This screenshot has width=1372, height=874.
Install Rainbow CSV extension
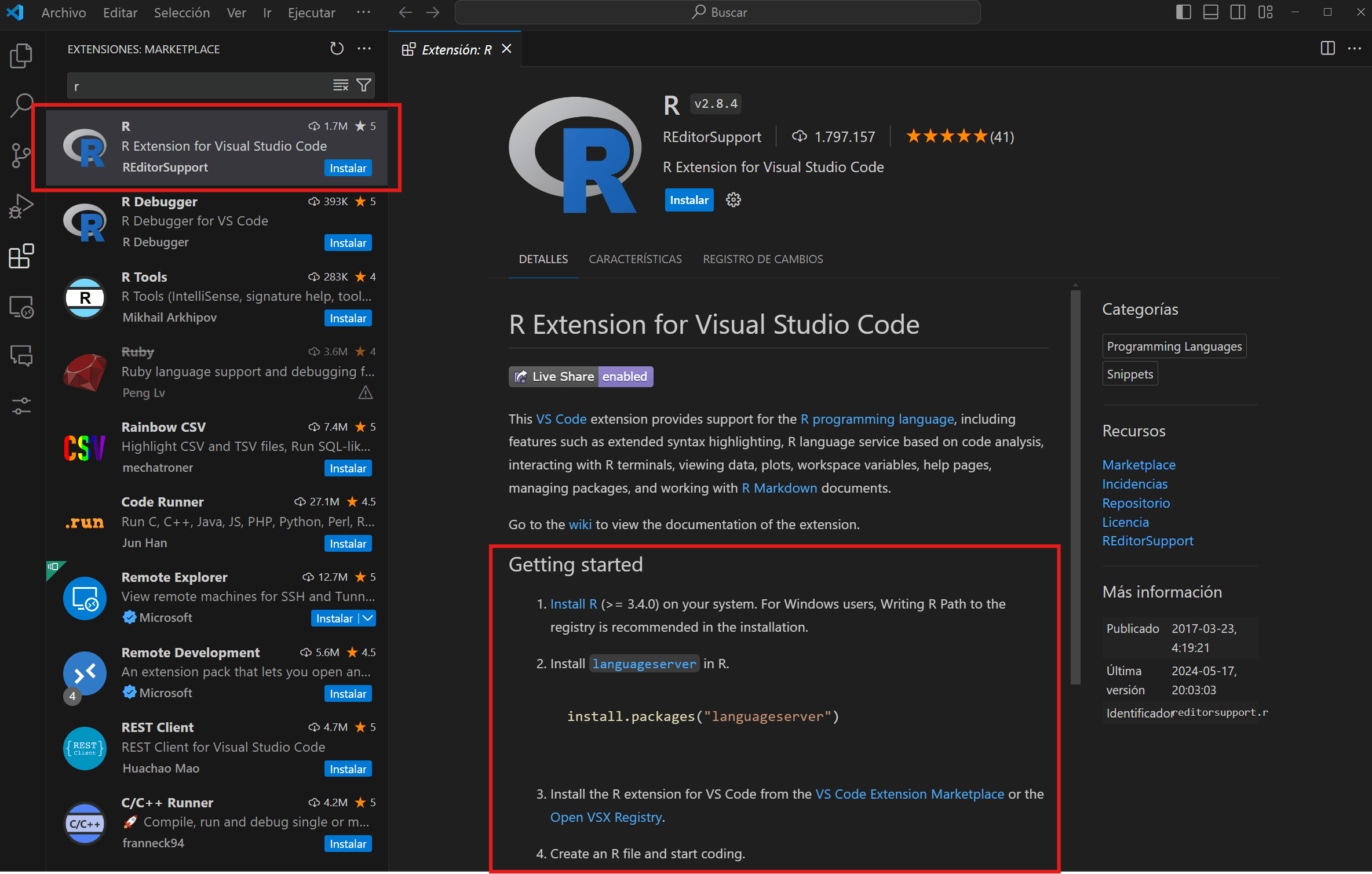348,468
